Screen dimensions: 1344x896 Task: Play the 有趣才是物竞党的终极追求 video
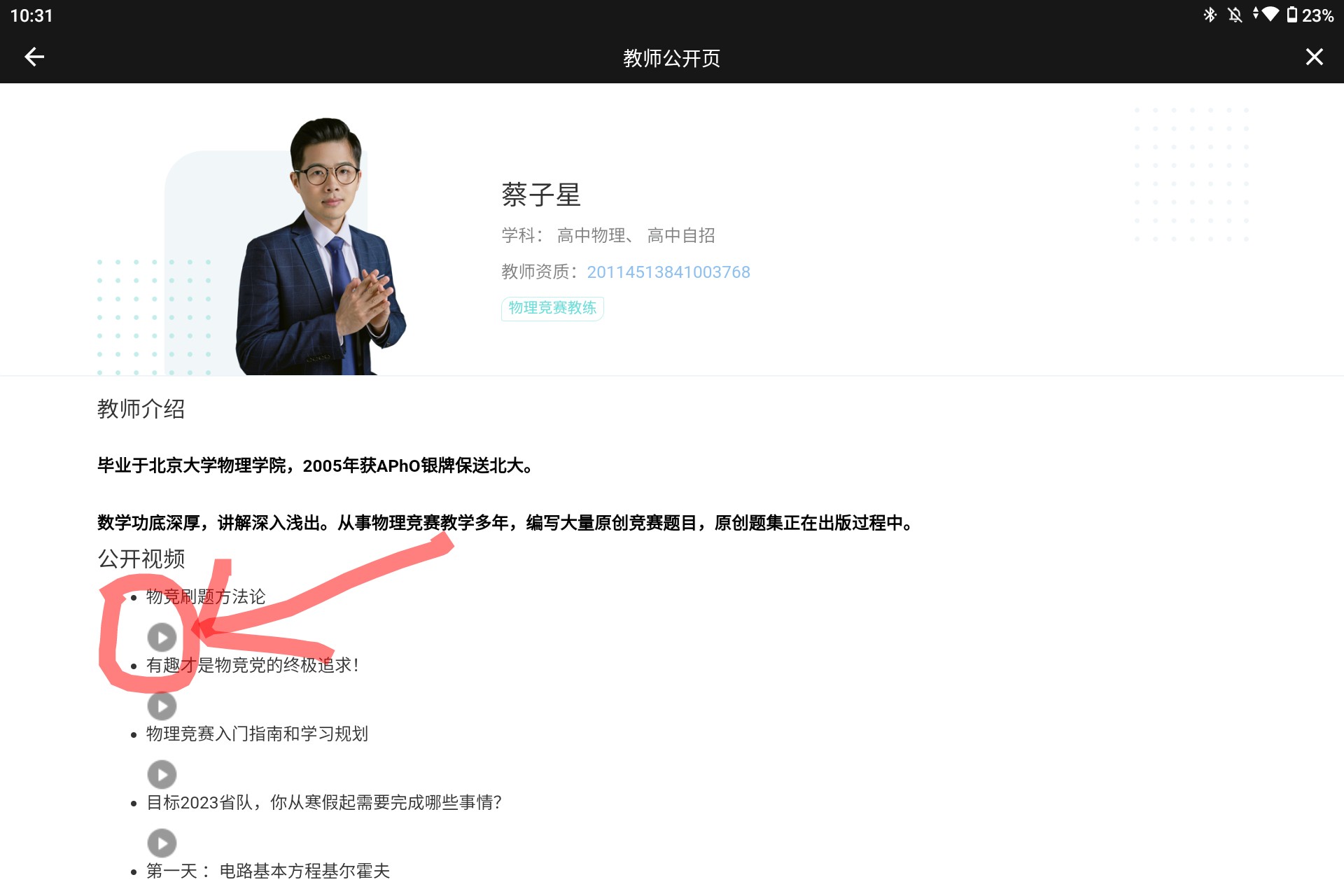(x=162, y=706)
